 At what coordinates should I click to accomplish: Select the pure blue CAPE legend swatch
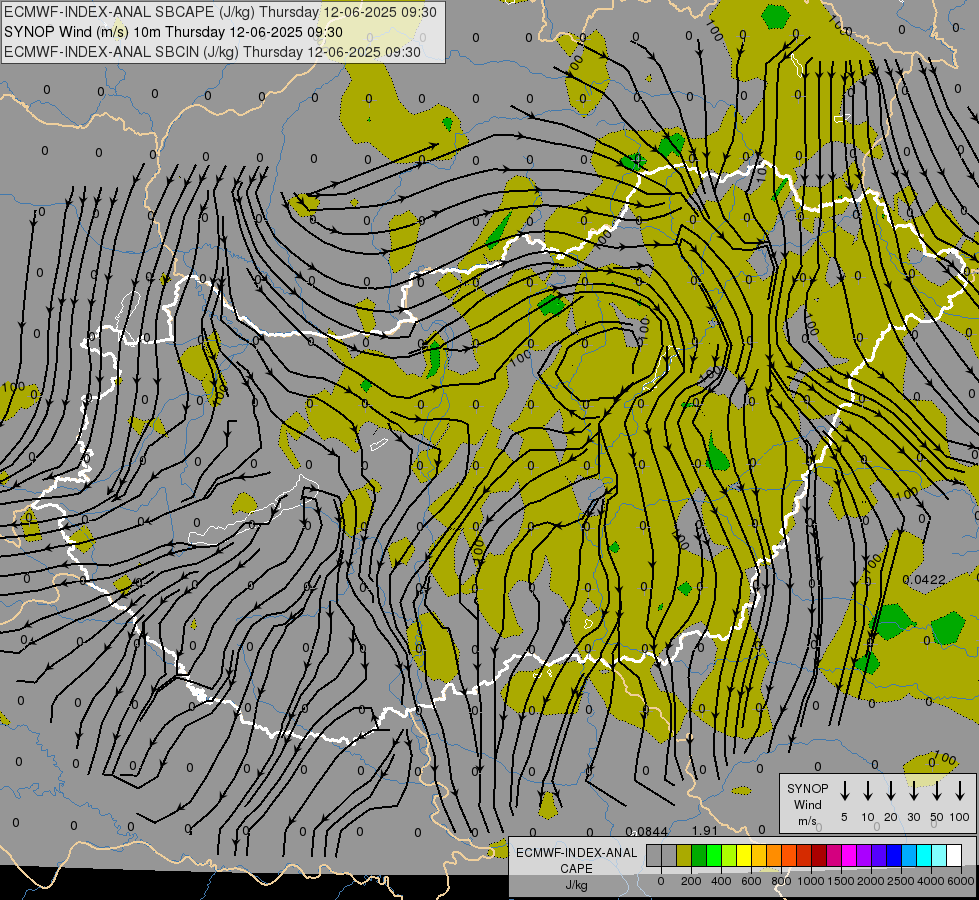(894, 855)
